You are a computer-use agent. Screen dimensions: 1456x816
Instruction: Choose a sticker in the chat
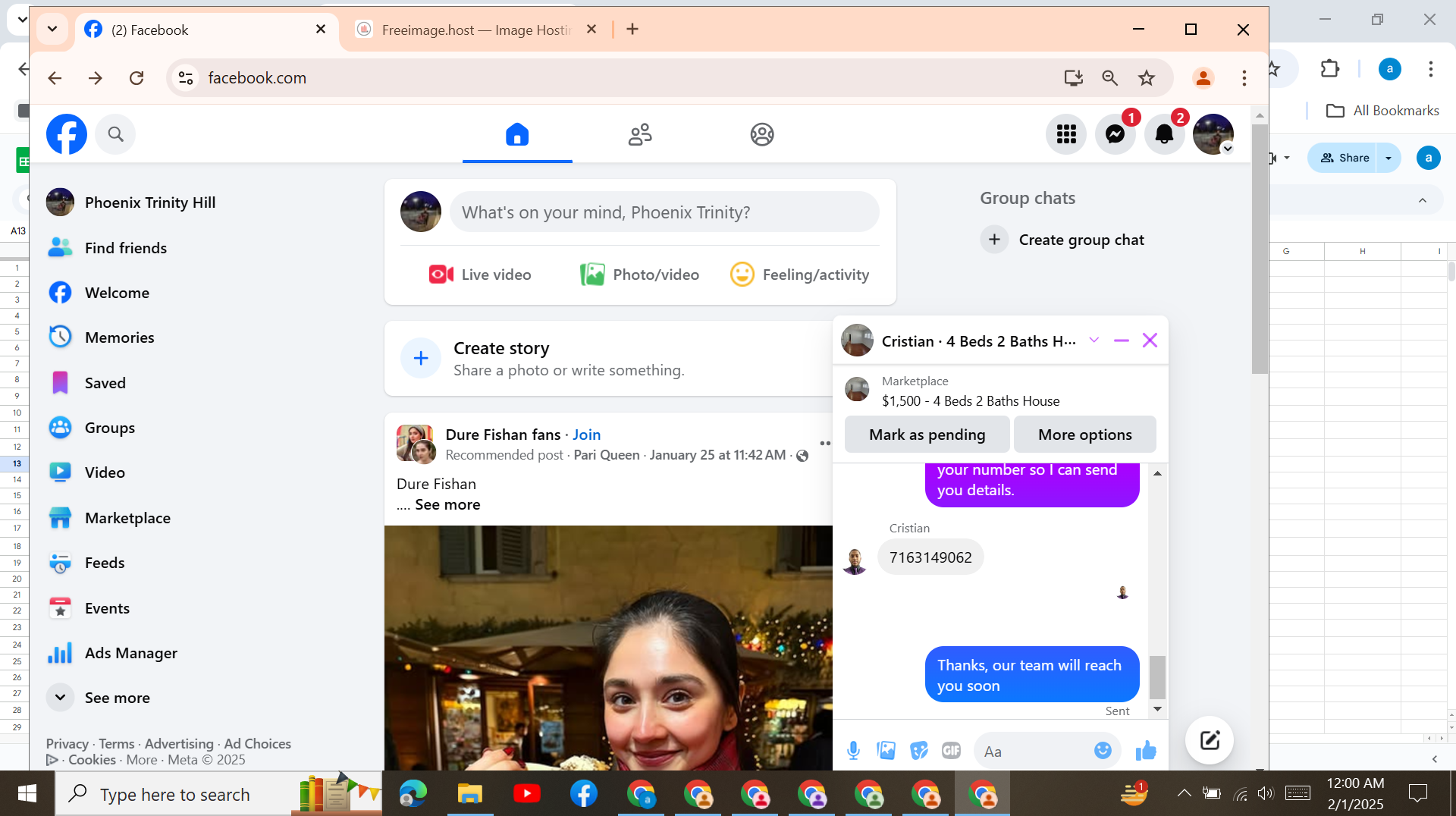(918, 751)
